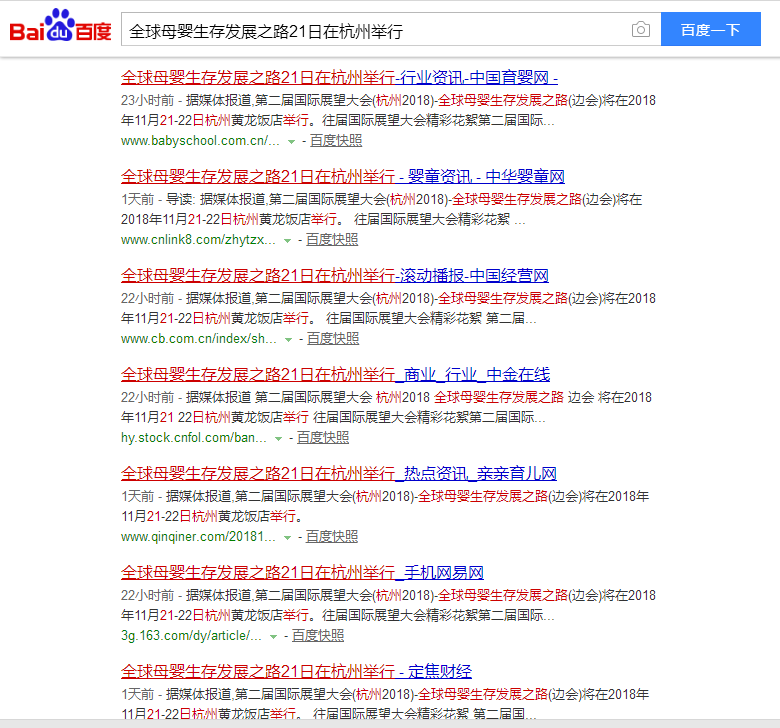
Task: Expand dropdown arrow next to www.cb.com.cn
Action: (x=288, y=340)
